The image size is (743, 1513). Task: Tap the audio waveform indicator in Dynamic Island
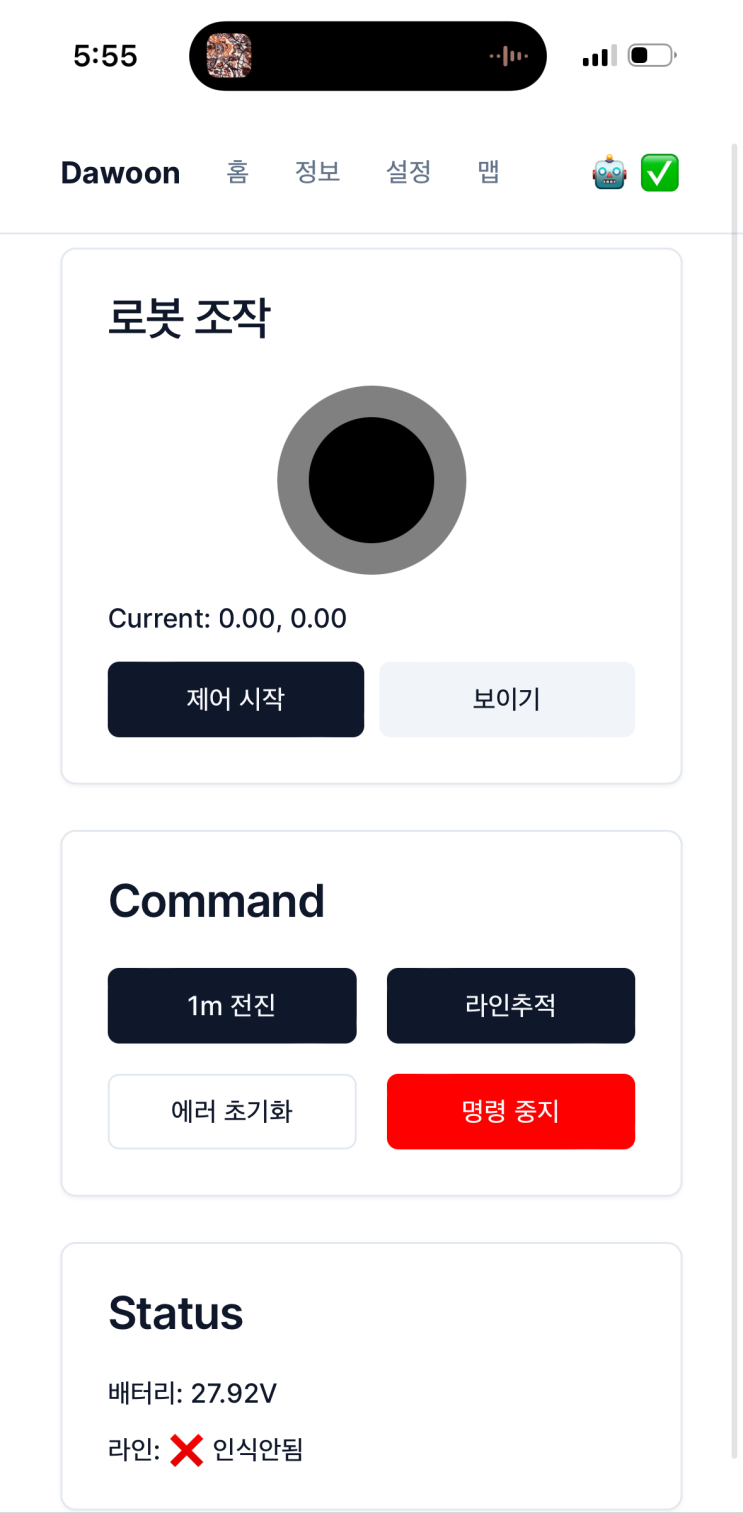pos(508,56)
